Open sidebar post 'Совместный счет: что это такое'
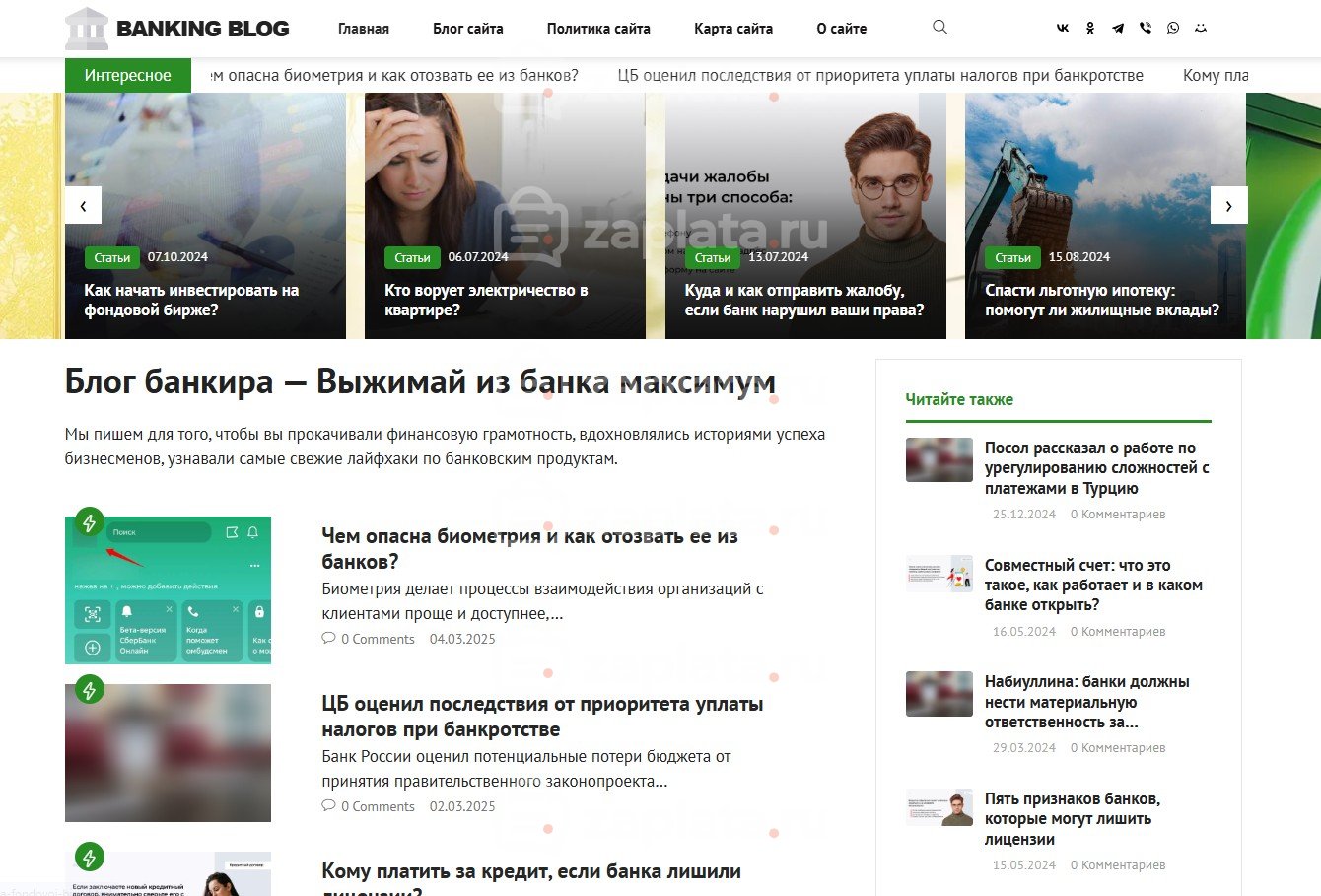 (x=1093, y=586)
